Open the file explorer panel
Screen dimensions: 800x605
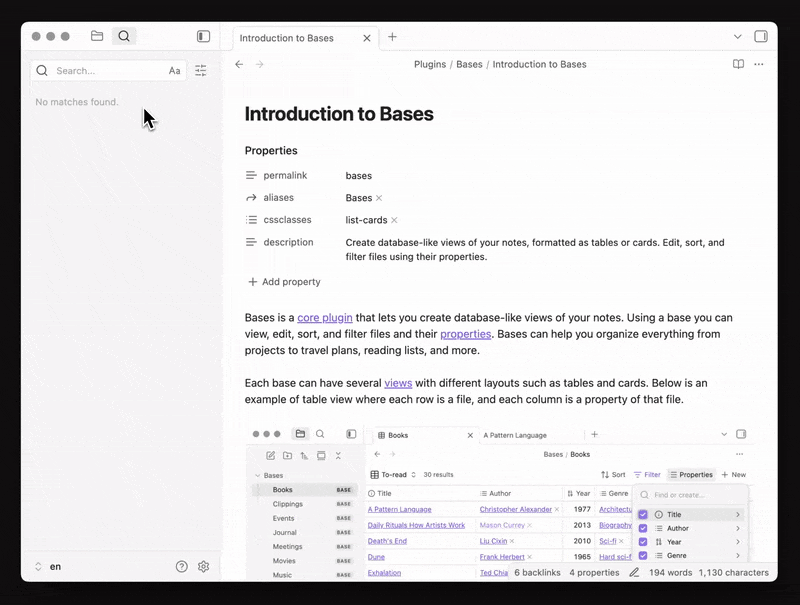97,36
